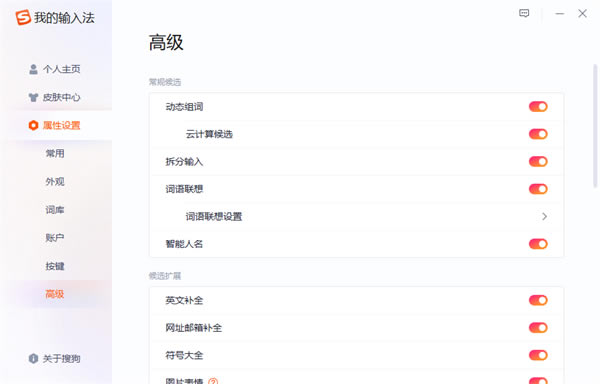The width and height of the screenshot is (600, 384).
Task: Toggle 英文补全 switch
Action: 538,300
